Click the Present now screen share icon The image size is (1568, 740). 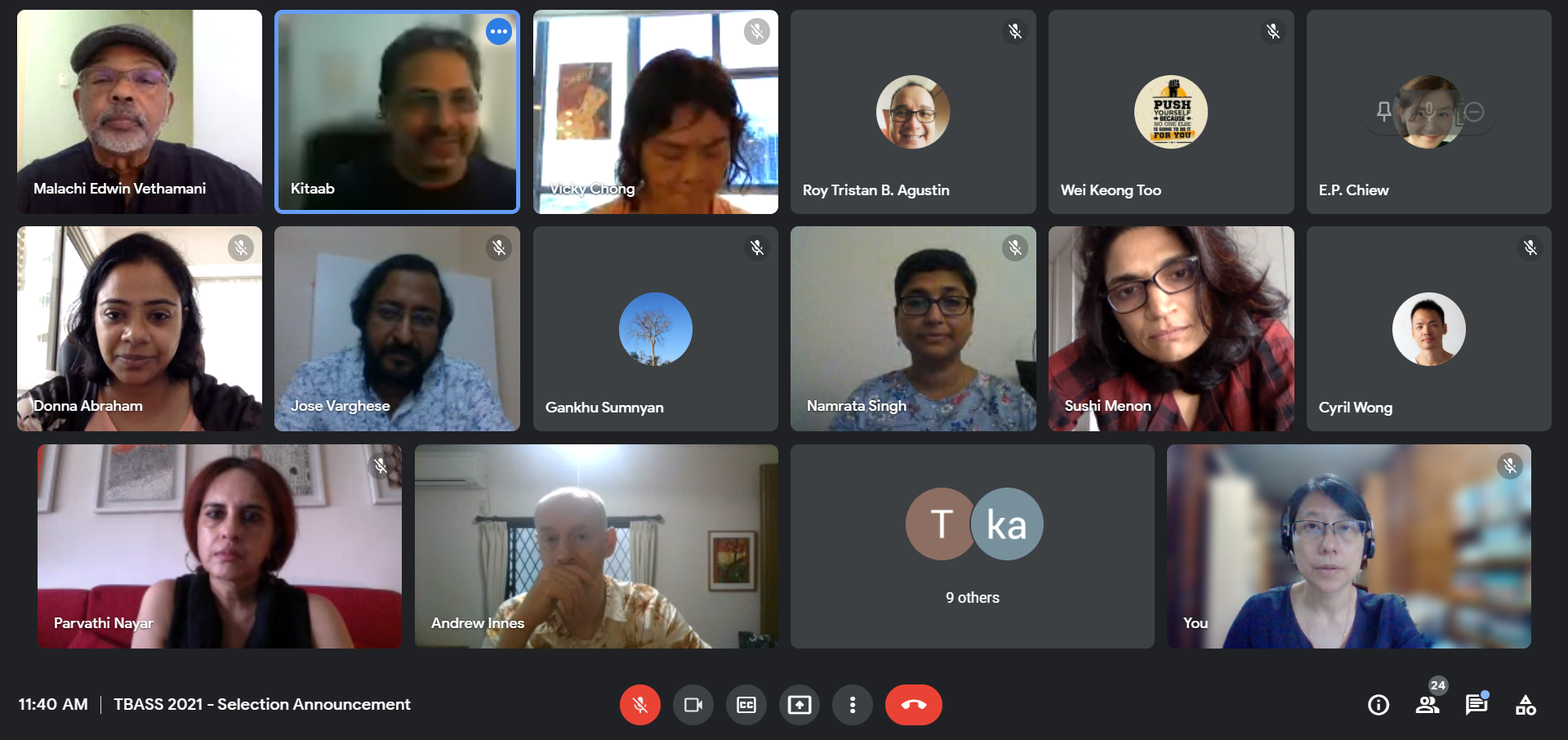point(799,705)
